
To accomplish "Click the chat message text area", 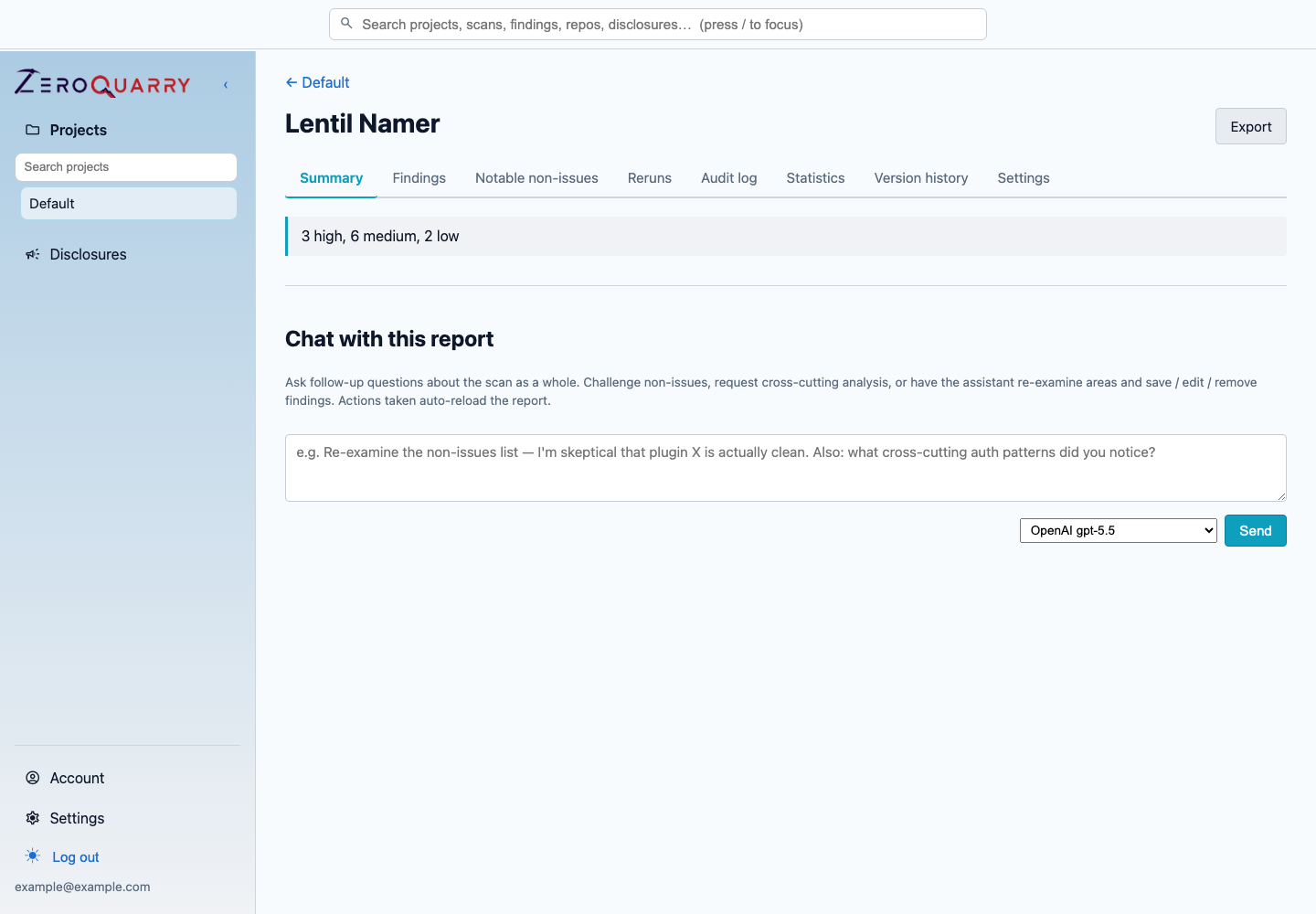I will pos(786,468).
